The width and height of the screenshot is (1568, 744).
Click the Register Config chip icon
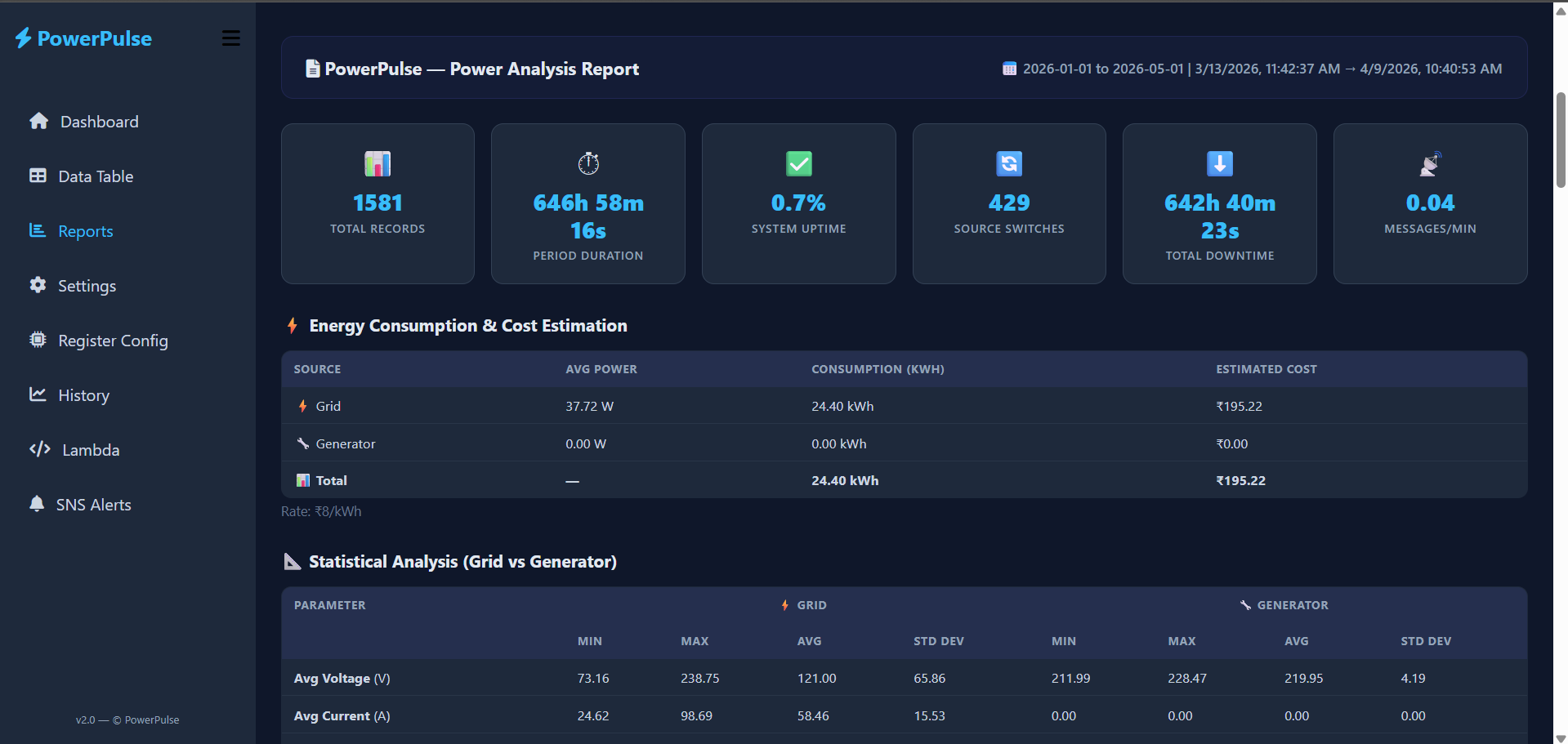(x=38, y=340)
